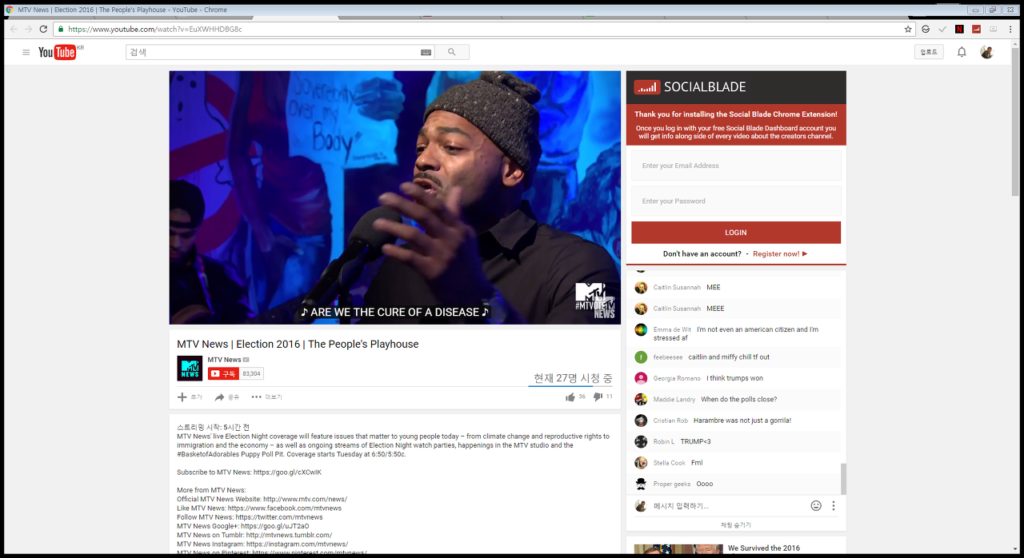Screen dimensions: 1024x558
Task: Open the on-screen keyboard icon in search box
Action: click(x=426, y=52)
